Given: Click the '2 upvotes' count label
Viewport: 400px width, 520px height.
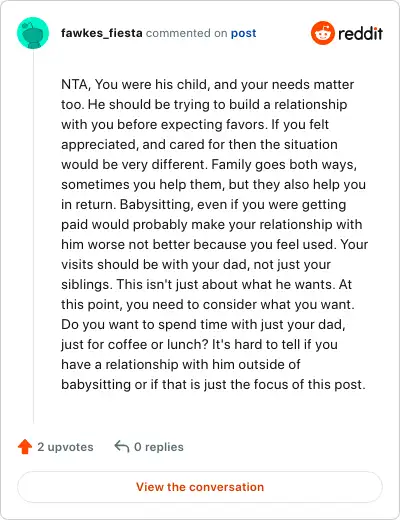Looking at the screenshot, I should tap(65, 447).
